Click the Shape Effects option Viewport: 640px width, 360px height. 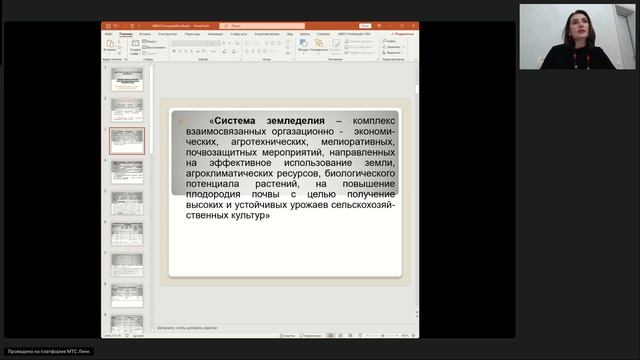[x=360, y=53]
